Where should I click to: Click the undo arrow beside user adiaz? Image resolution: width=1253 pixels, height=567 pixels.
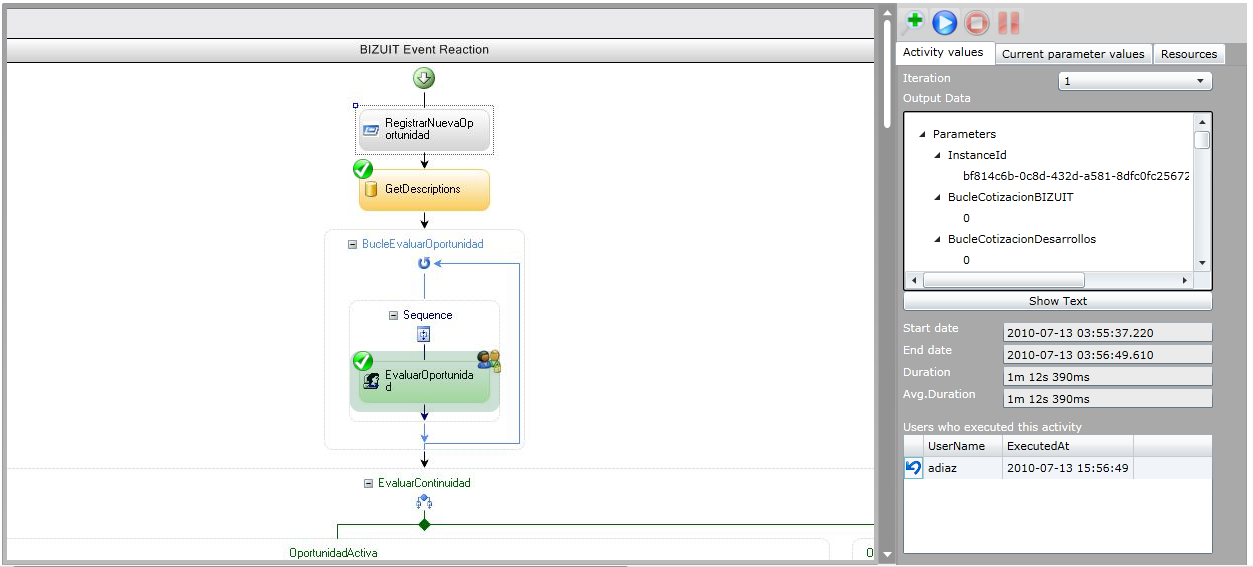[x=913, y=468]
